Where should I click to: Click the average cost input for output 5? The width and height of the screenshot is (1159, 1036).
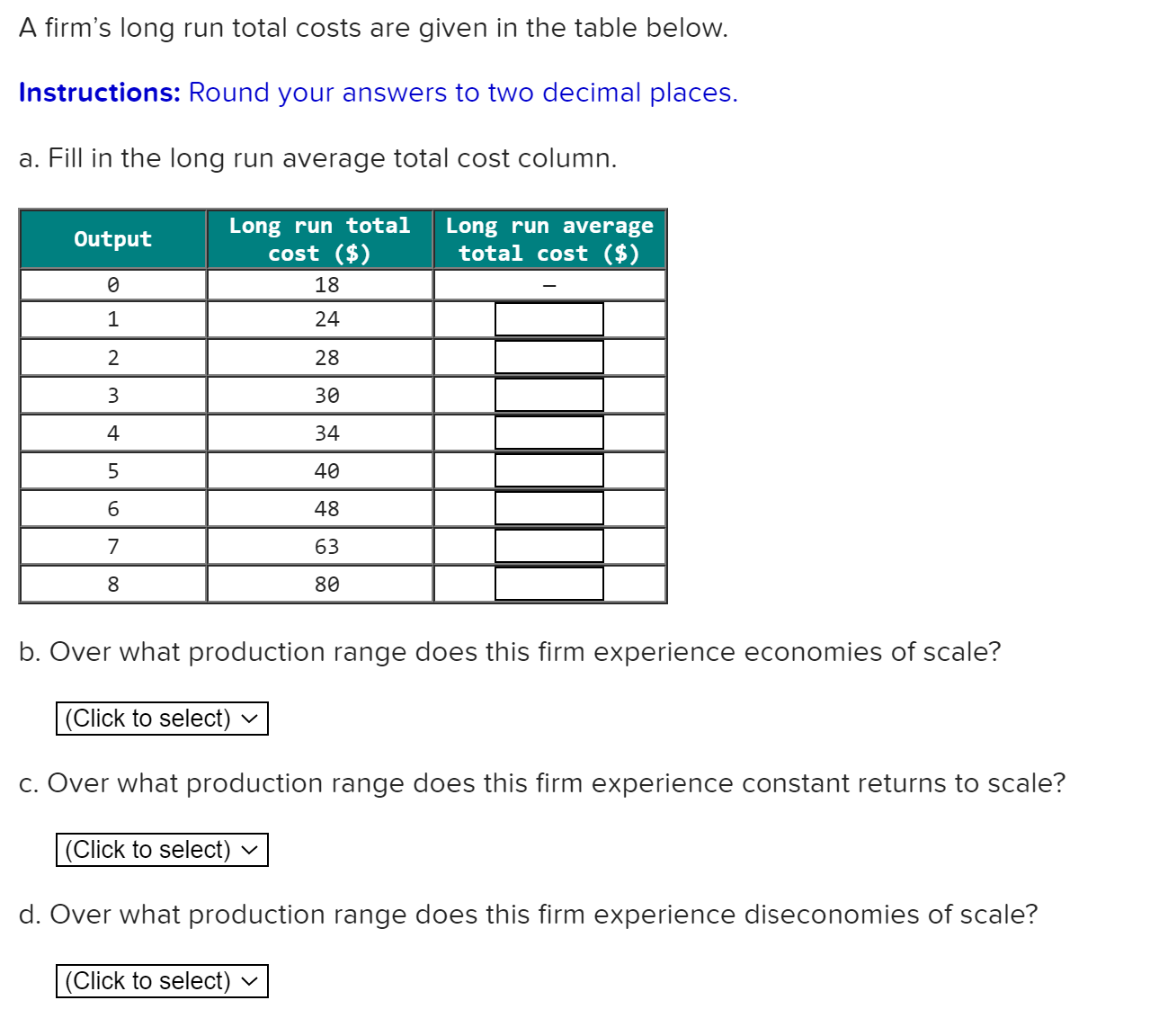548,469
